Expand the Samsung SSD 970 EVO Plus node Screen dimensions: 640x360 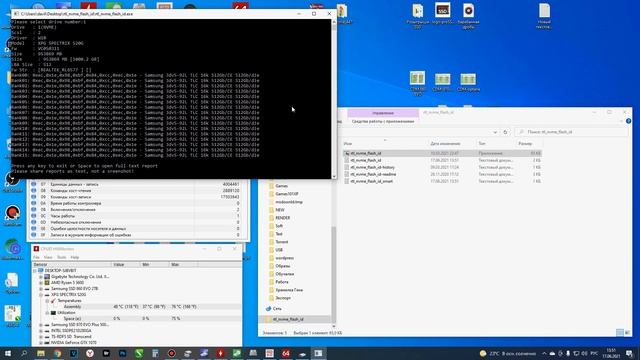(x=41, y=325)
